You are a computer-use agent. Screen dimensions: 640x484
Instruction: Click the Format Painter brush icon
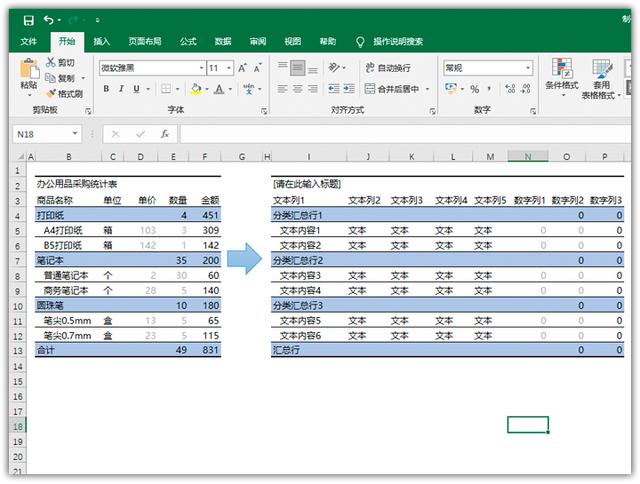(51, 93)
